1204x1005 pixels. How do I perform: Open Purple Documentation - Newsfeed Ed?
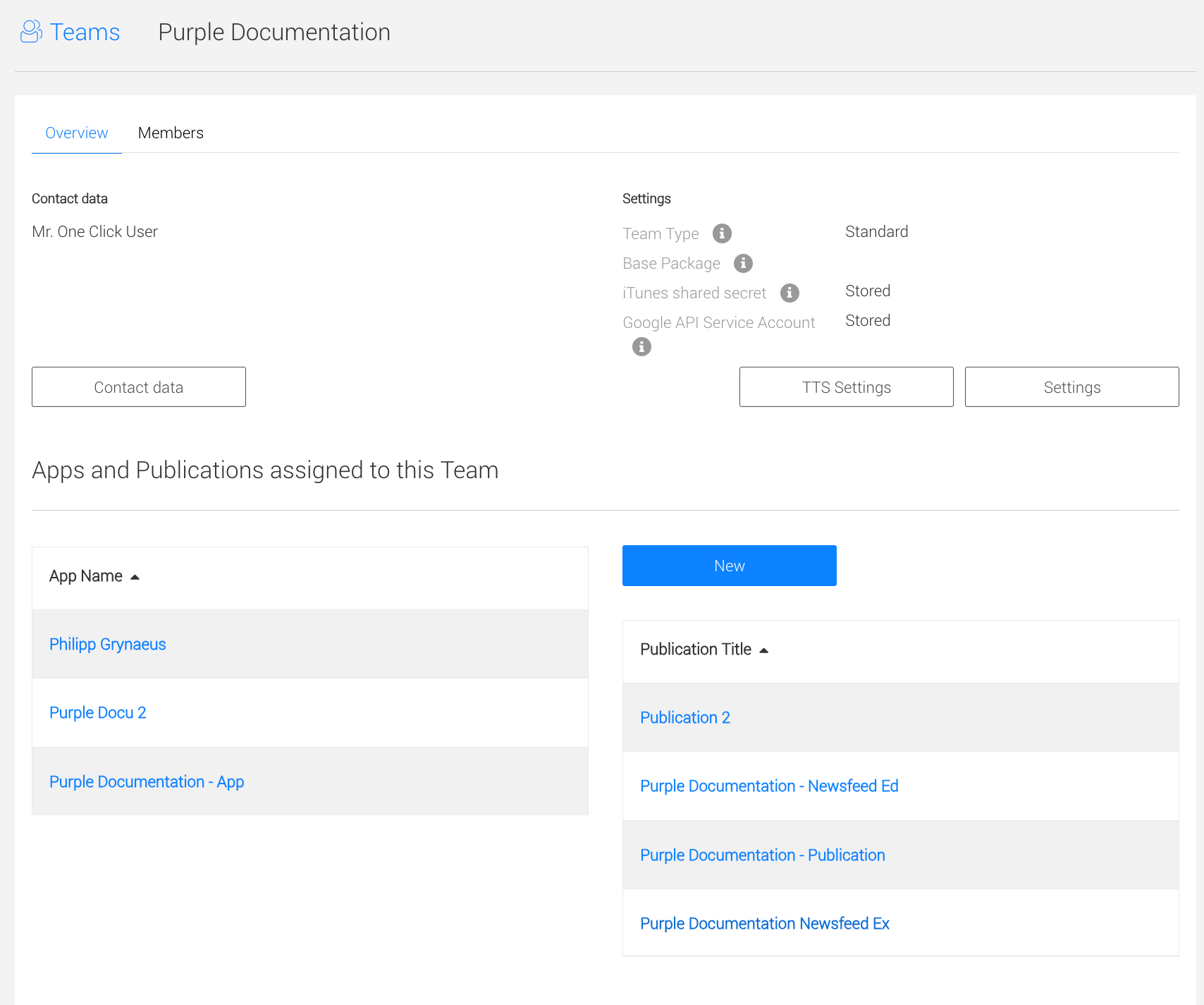tap(769, 786)
